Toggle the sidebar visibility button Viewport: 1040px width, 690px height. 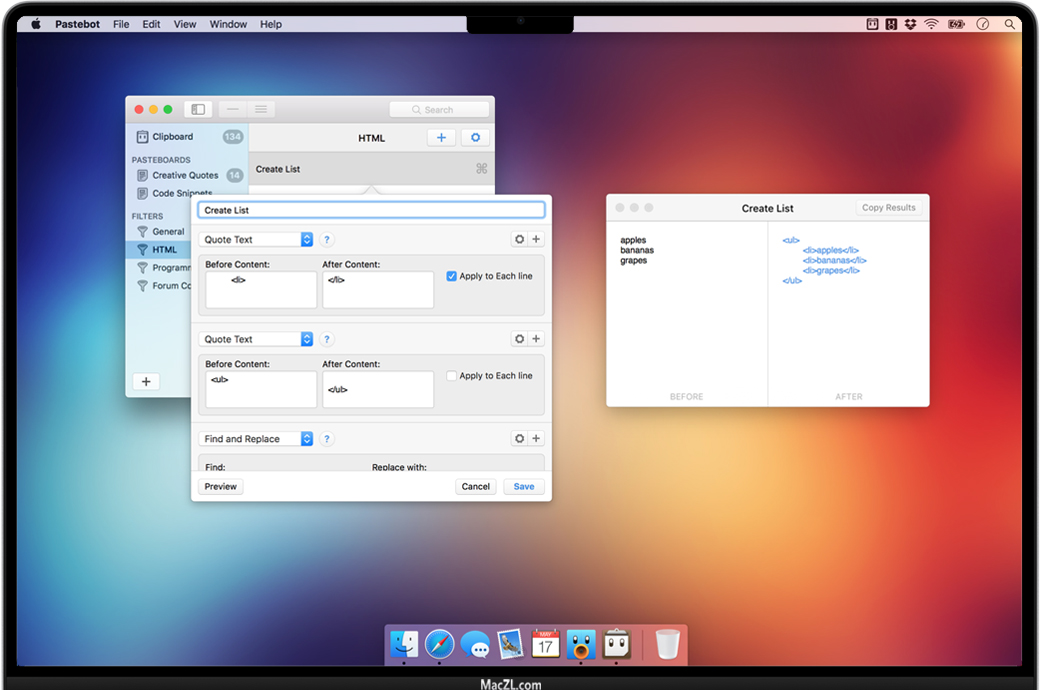pos(198,109)
